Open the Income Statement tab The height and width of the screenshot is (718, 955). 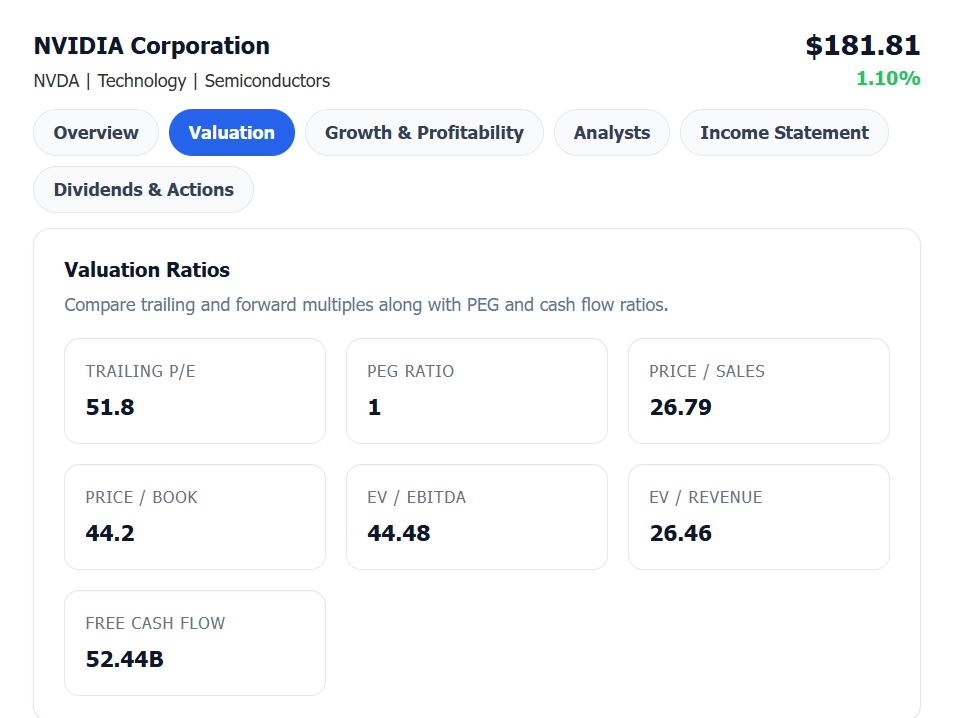tap(784, 133)
